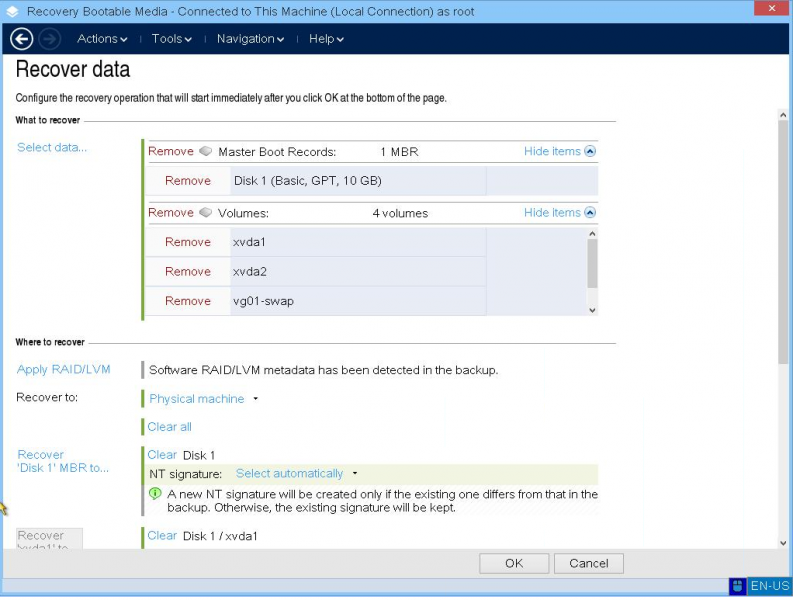
Task: Click the back arrow navigation icon
Action: tap(21, 39)
